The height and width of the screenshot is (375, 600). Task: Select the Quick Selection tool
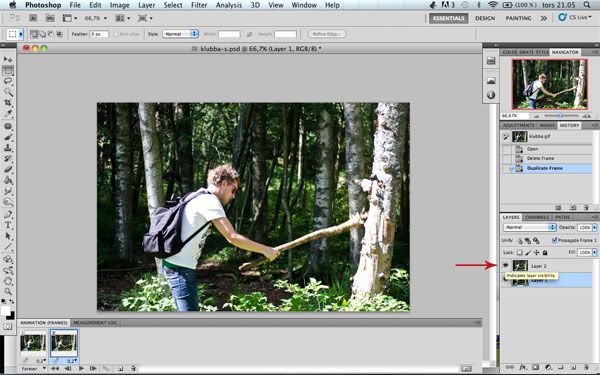pos(8,92)
